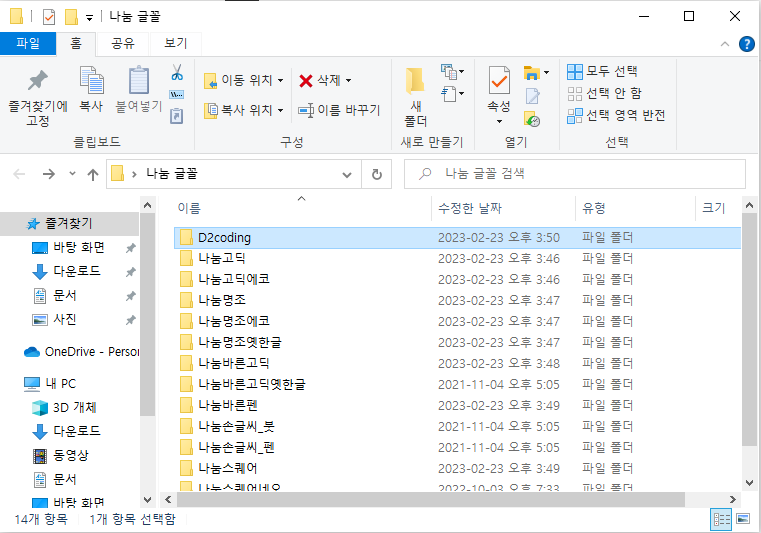
Task: Open Recent locations dropdown next to forward arrow
Action: click(72, 174)
